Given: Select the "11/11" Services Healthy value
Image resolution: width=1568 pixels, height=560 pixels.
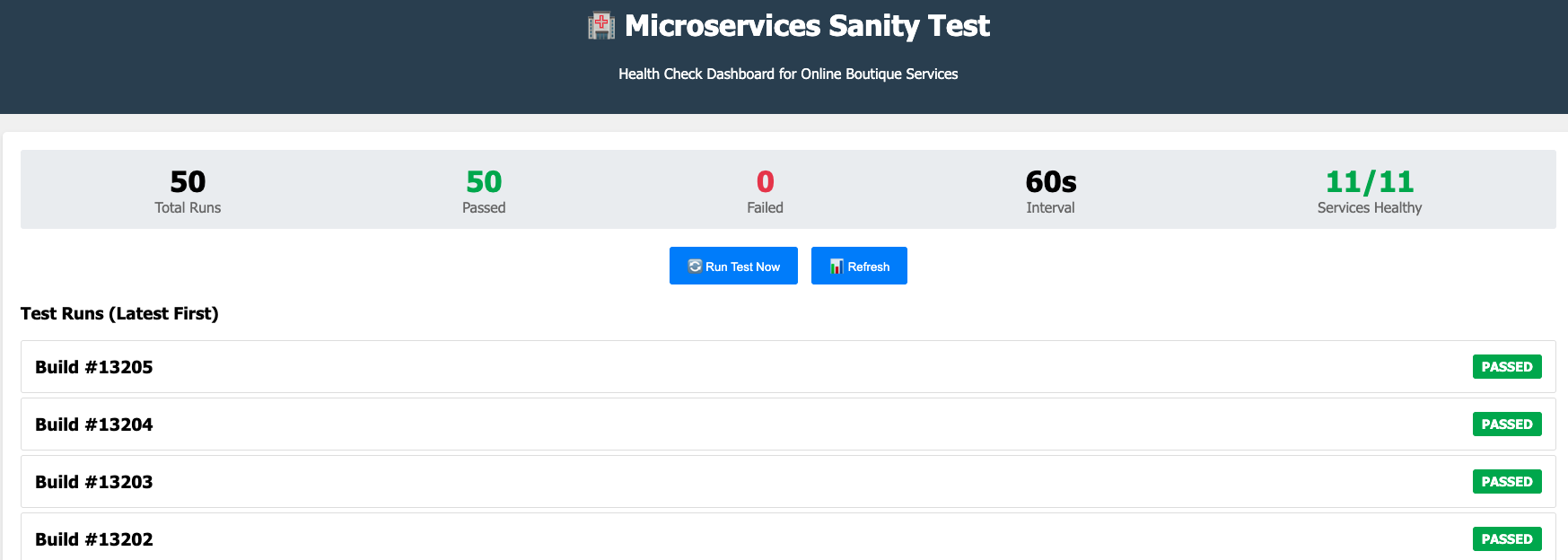Looking at the screenshot, I should click(x=1370, y=181).
